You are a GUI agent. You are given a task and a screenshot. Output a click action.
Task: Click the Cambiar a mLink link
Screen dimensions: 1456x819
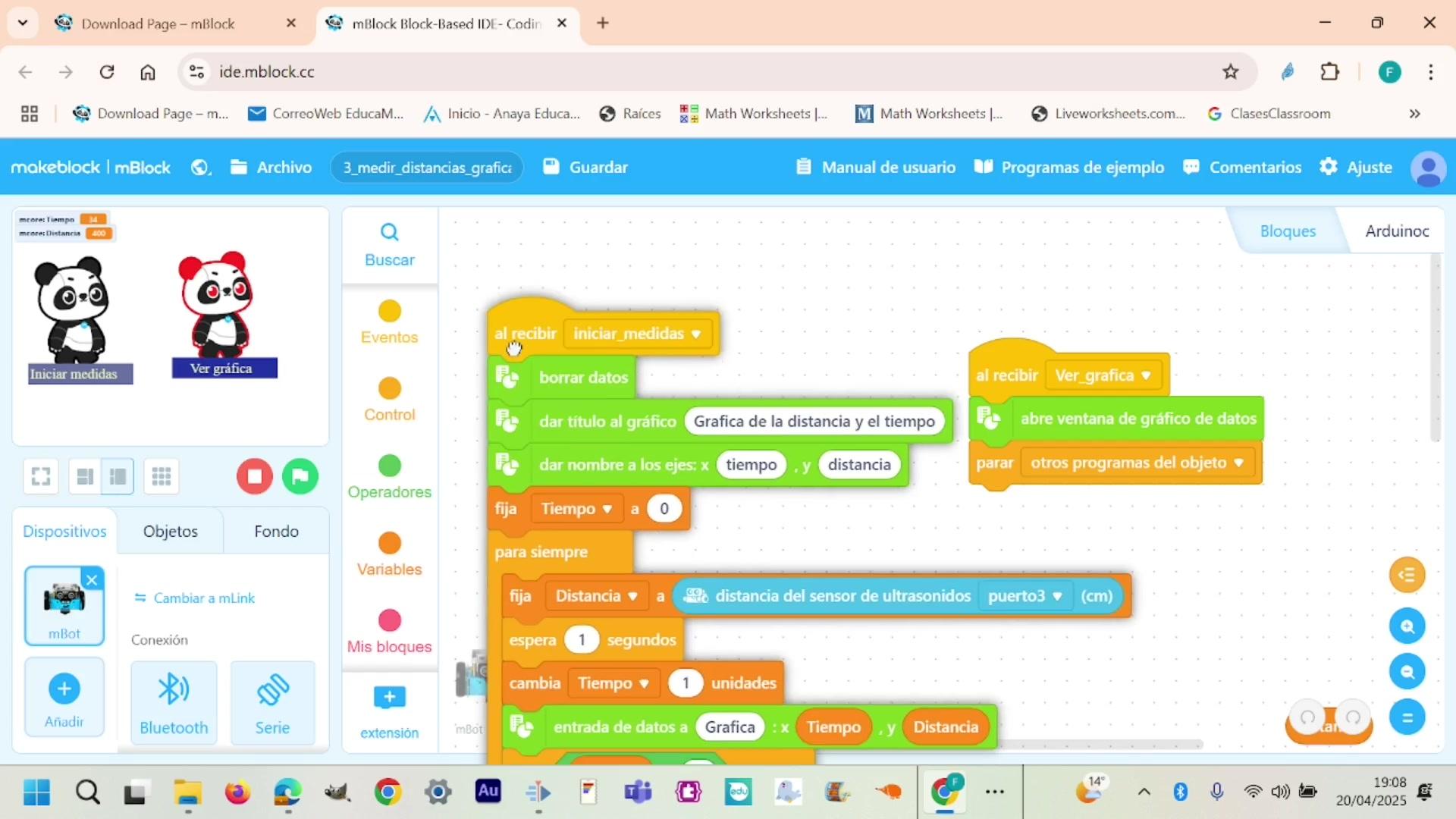tap(194, 598)
